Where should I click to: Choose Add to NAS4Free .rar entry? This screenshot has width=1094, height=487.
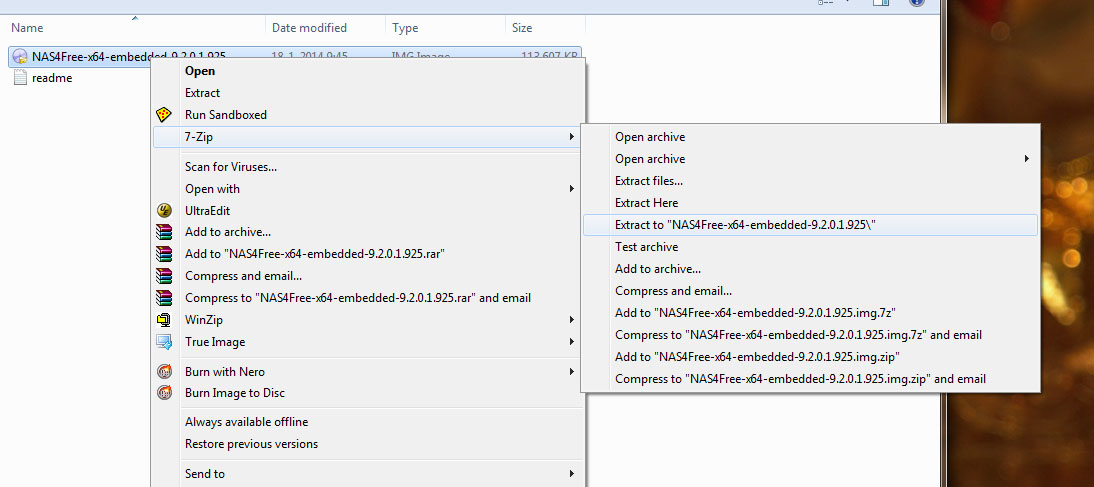[315, 254]
